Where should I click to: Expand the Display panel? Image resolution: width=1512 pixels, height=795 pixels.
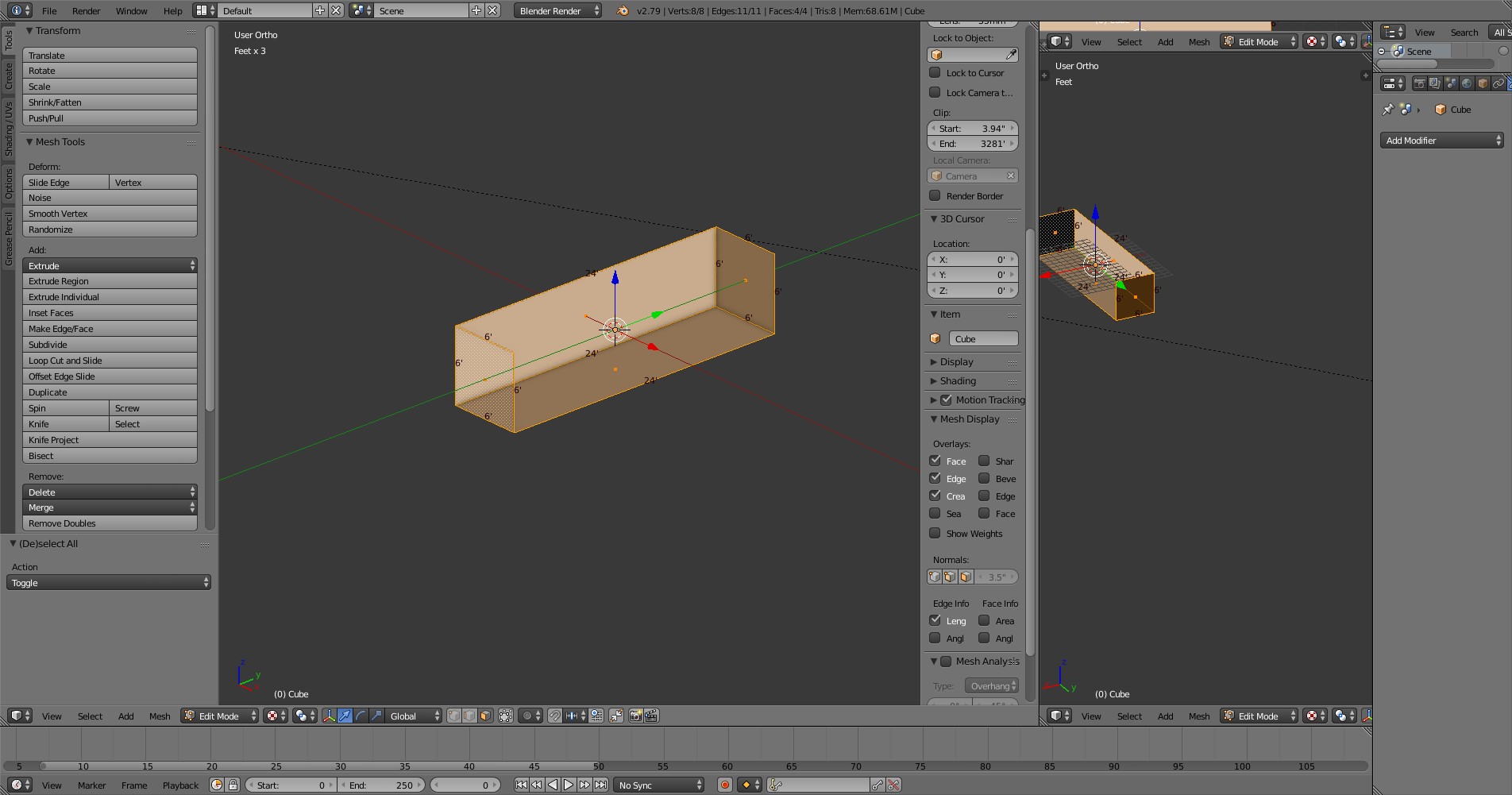[934, 362]
